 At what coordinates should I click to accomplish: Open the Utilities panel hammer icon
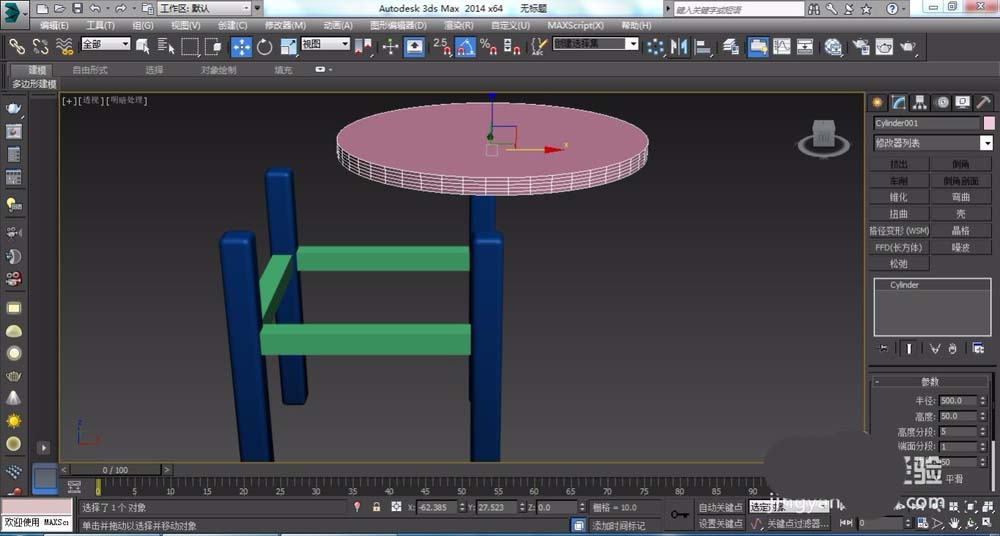click(x=984, y=102)
